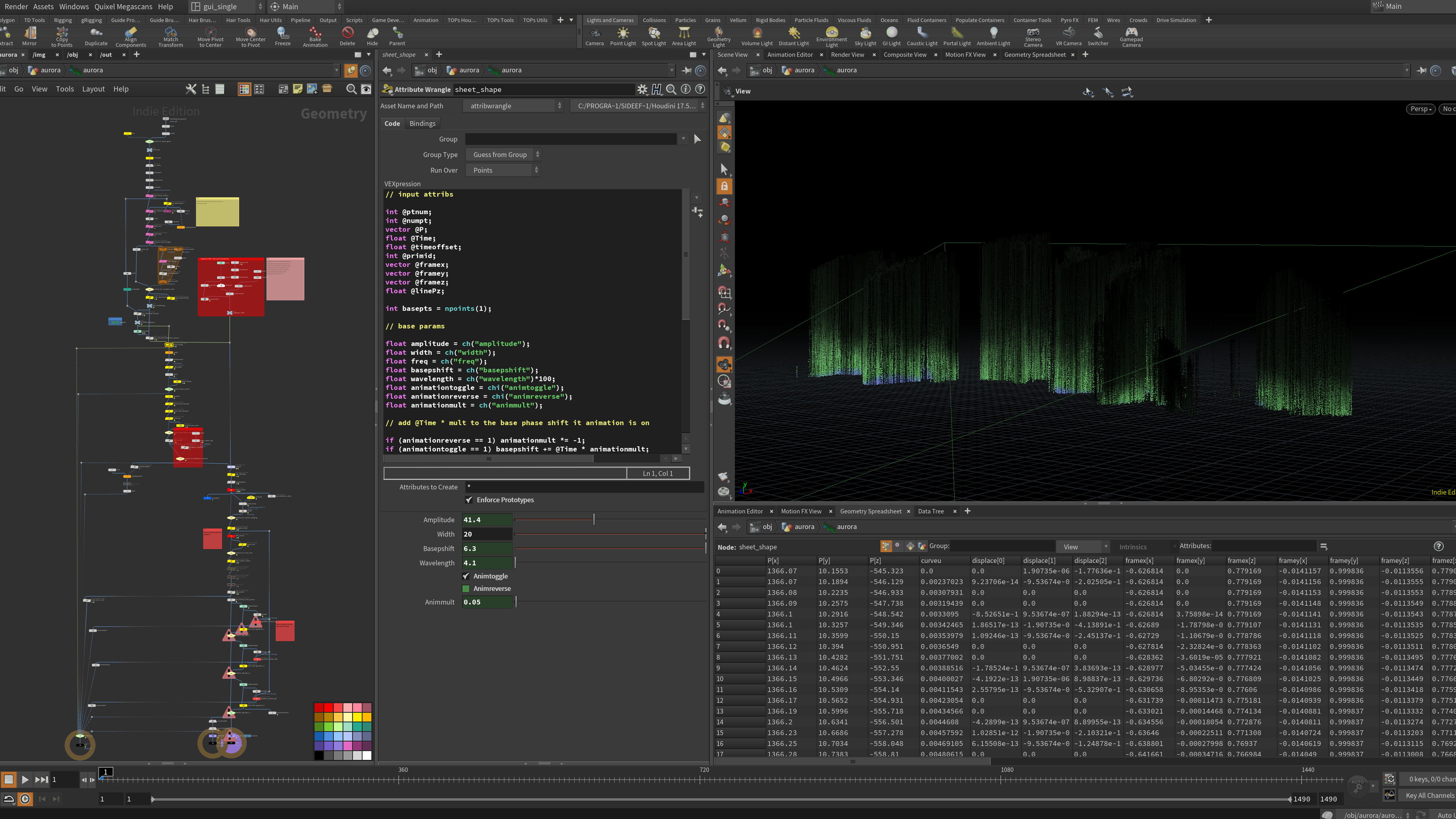Open the spreadsheet View dropdown
Viewport: 1456px width, 819px height.
(x=1084, y=546)
